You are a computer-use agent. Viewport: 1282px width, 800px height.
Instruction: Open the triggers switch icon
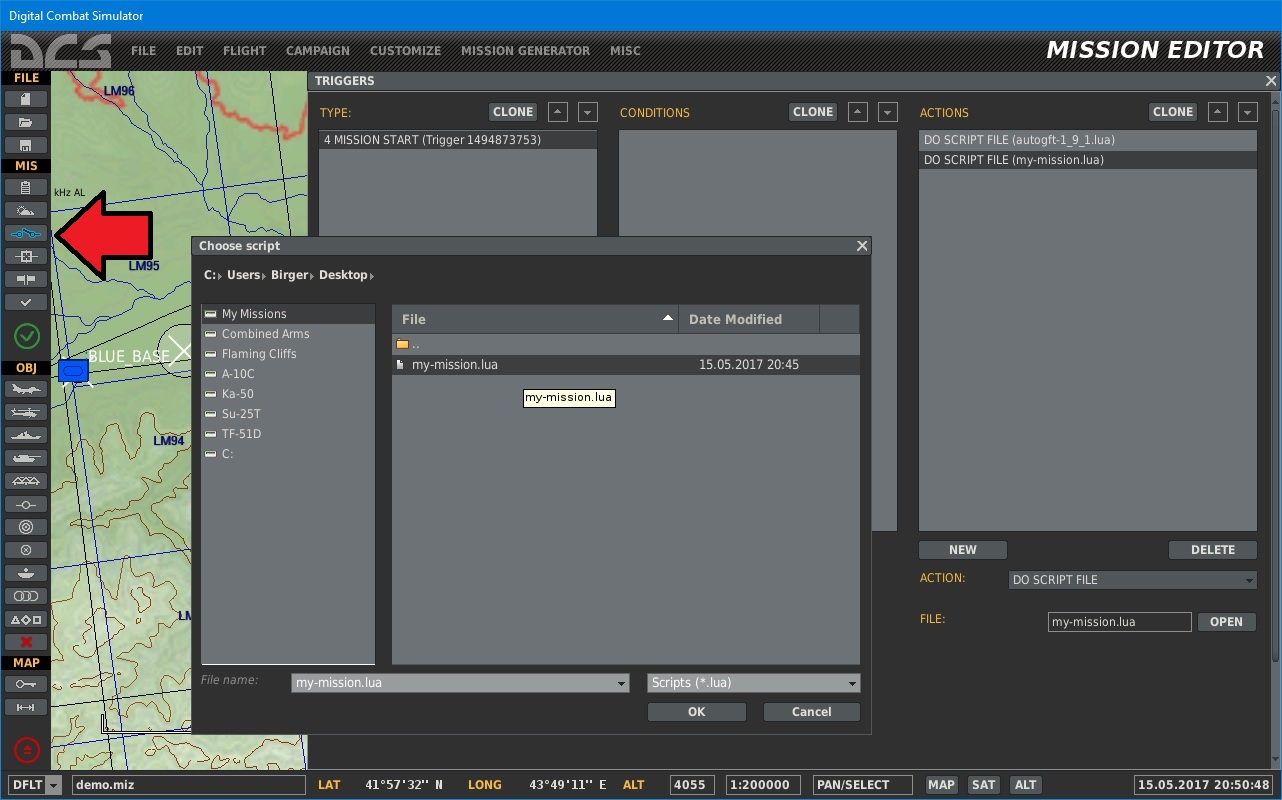coord(26,233)
